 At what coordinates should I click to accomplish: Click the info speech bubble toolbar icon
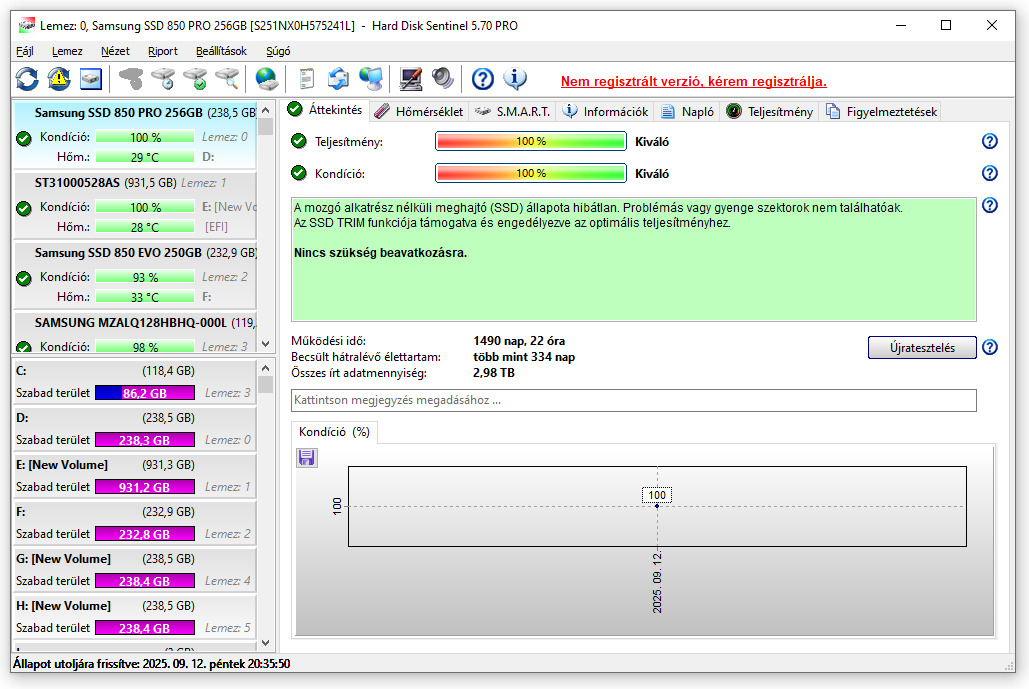pos(515,79)
